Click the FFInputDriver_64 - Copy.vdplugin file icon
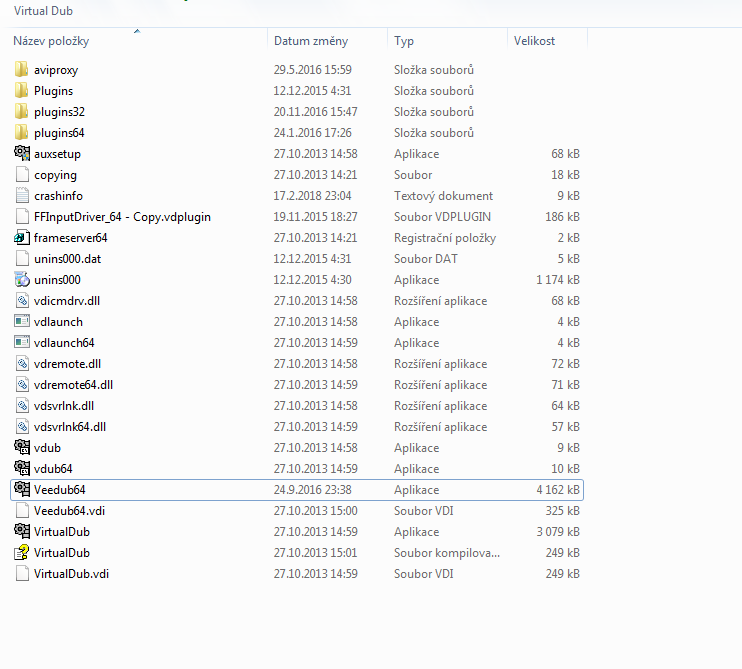This screenshot has height=669, width=742. [x=22, y=216]
